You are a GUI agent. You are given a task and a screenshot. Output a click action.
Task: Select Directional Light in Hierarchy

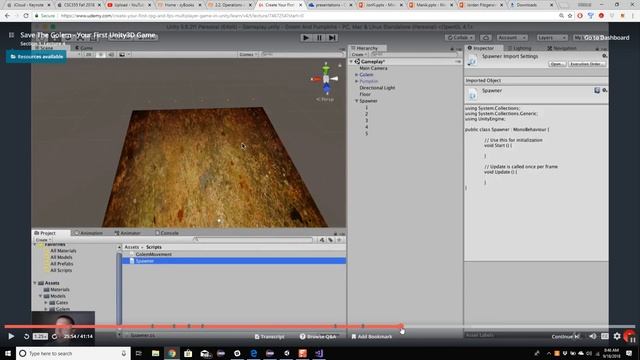[x=377, y=88]
